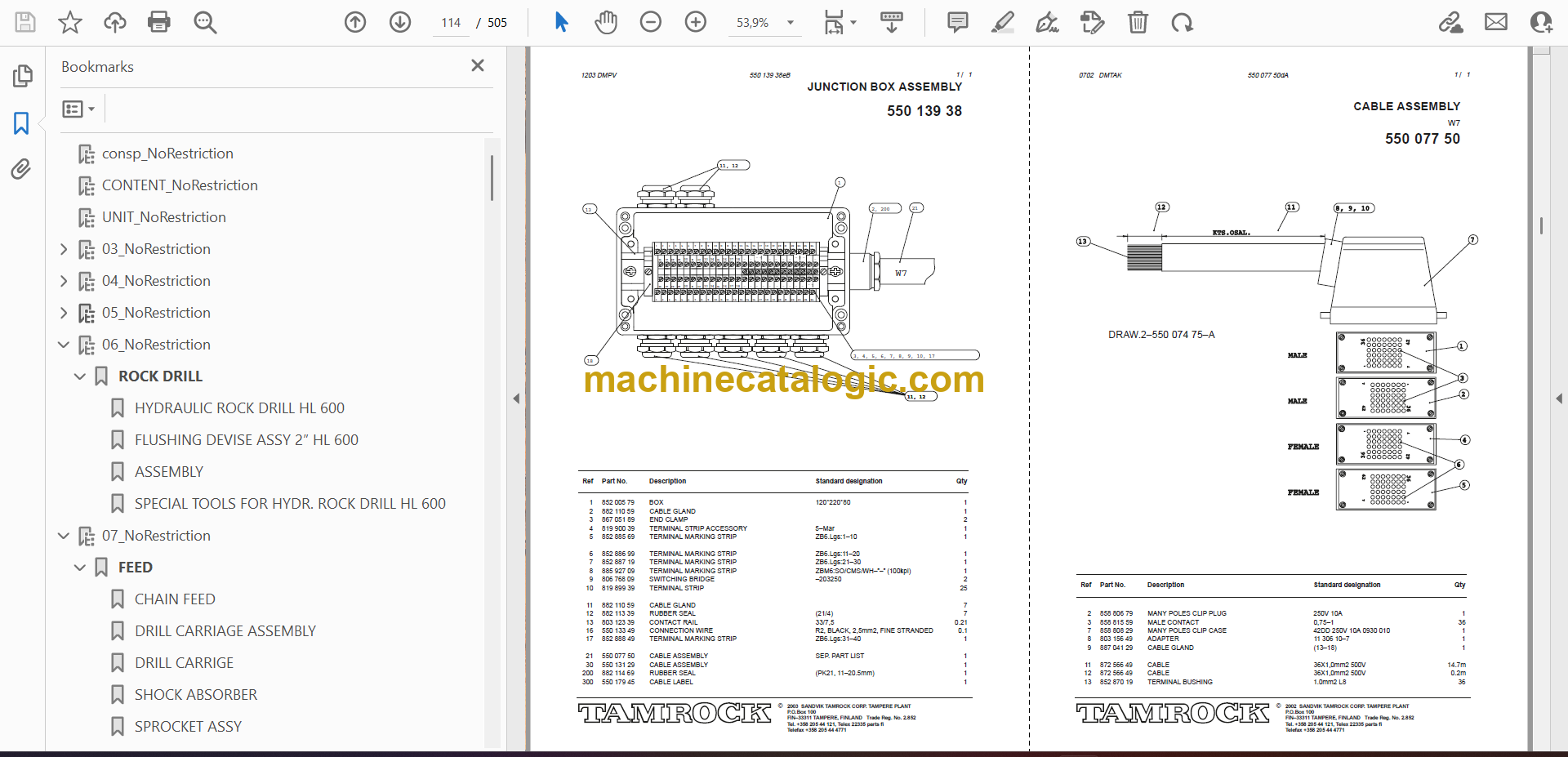
Task: Expand the right tools pane arrow
Action: (1558, 399)
